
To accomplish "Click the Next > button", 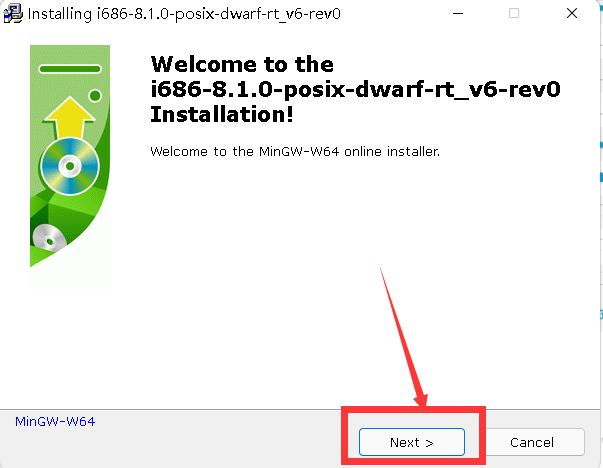I will point(411,442).
